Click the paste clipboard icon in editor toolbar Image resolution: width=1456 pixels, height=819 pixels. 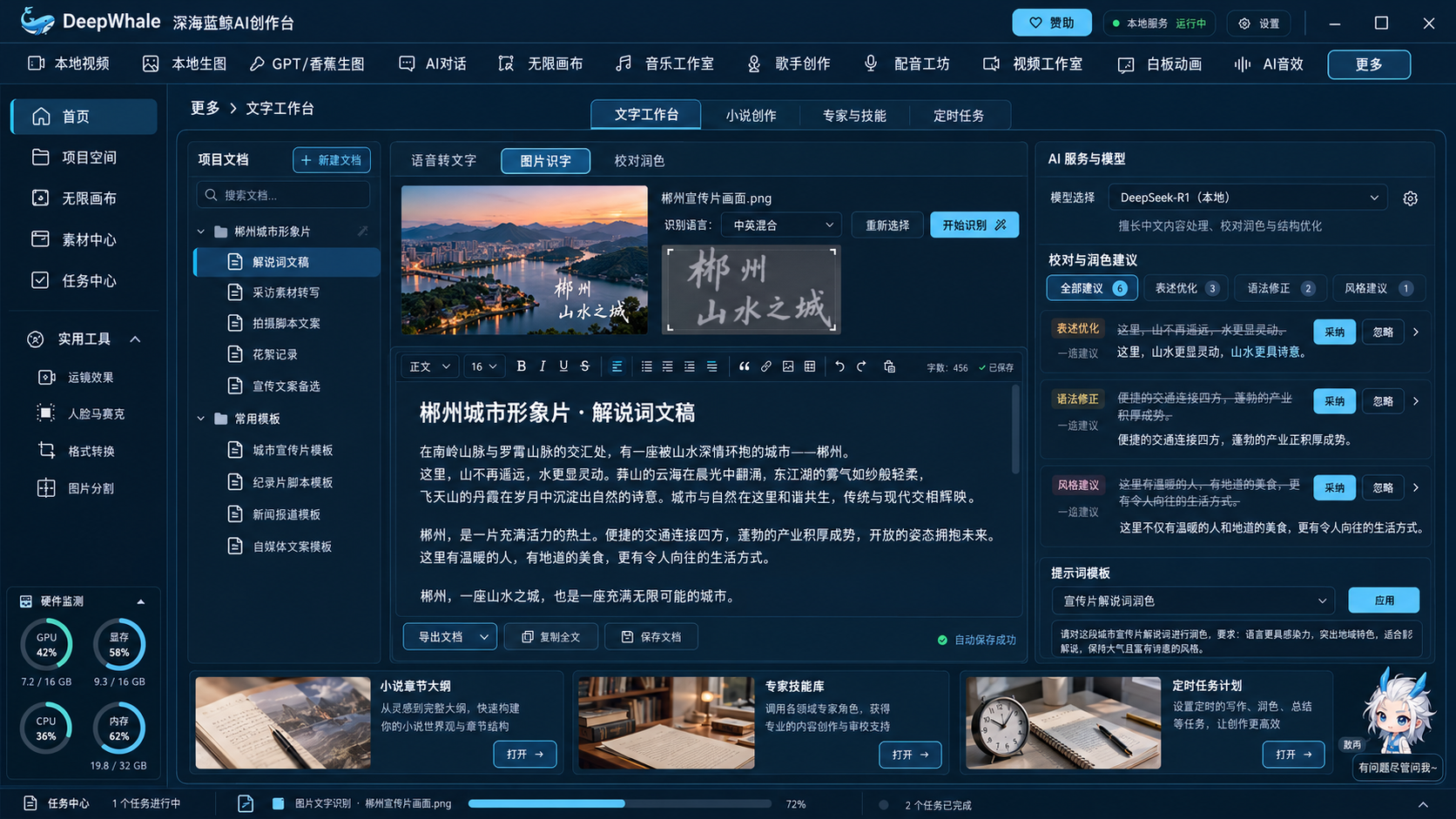pyautogui.click(x=889, y=366)
